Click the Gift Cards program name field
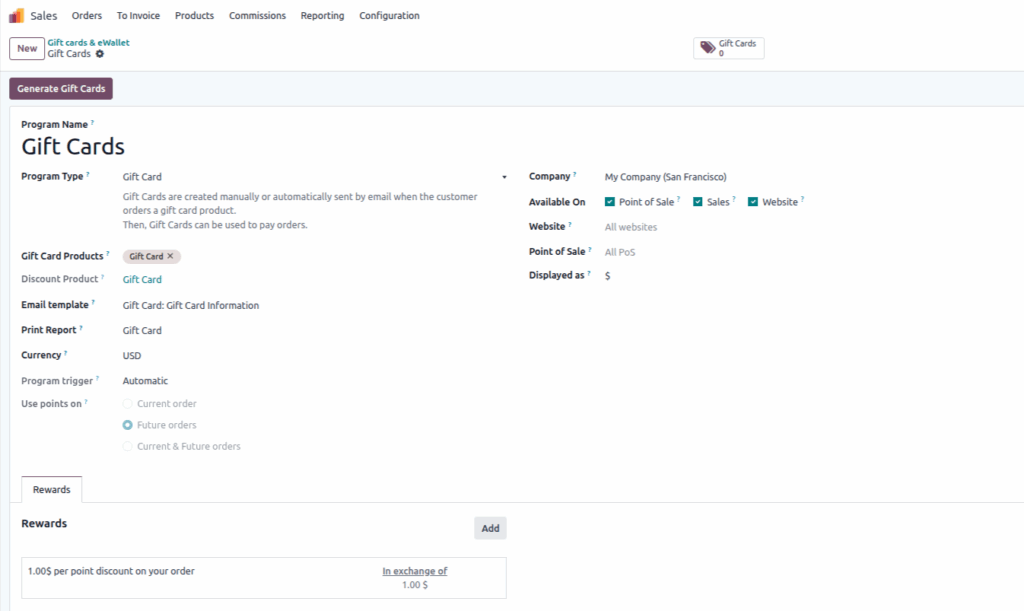 (x=72, y=147)
